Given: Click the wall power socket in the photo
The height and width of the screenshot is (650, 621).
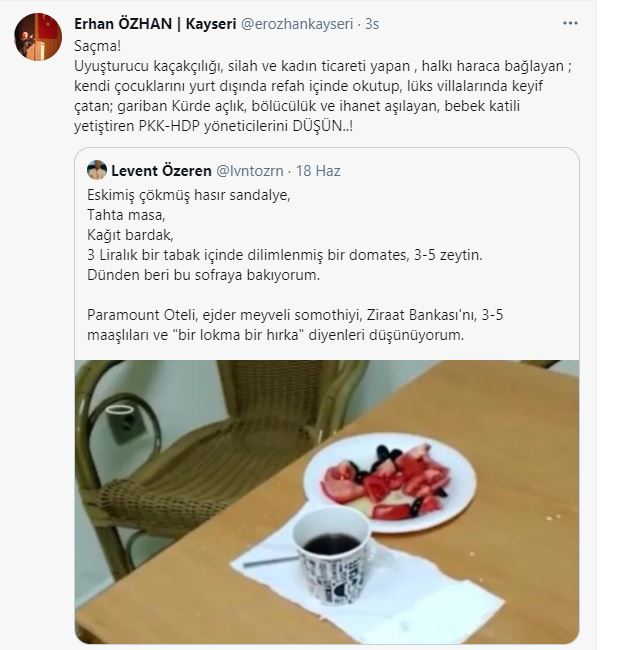Looking at the screenshot, I should tap(121, 423).
